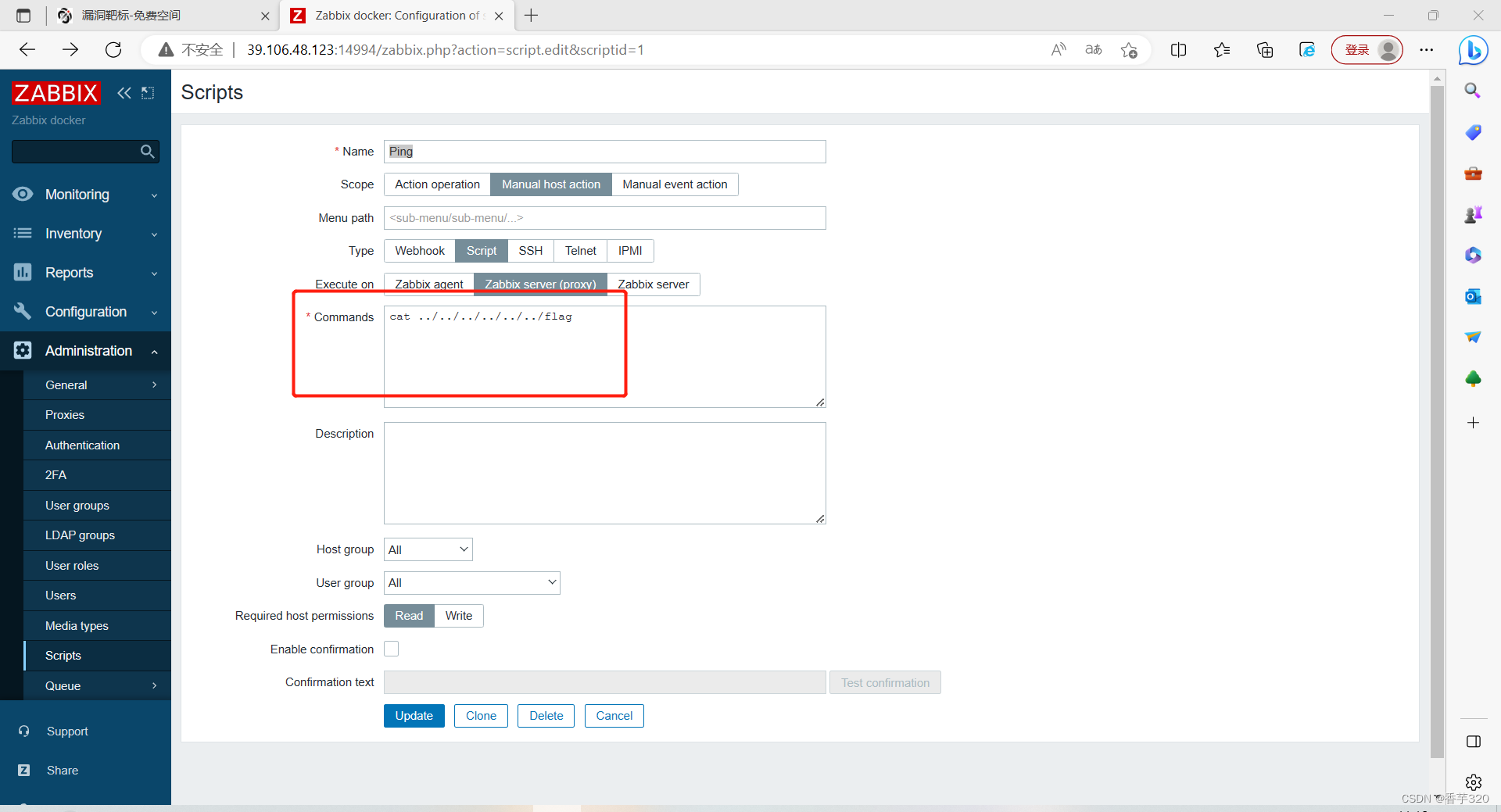
Task: Open a new browser tab
Action: point(532,16)
